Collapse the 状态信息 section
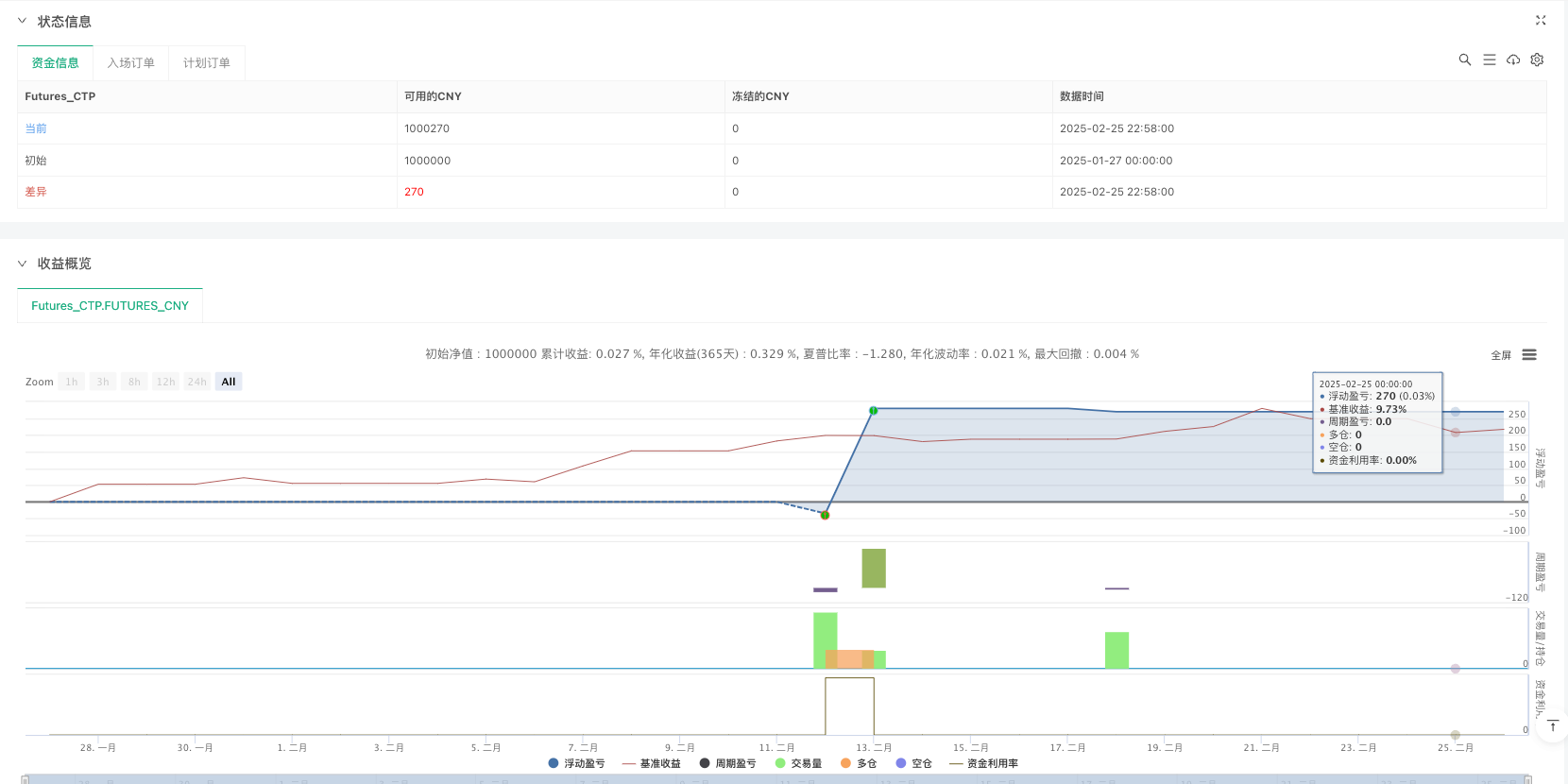This screenshot has width=1568, height=784. point(22,21)
